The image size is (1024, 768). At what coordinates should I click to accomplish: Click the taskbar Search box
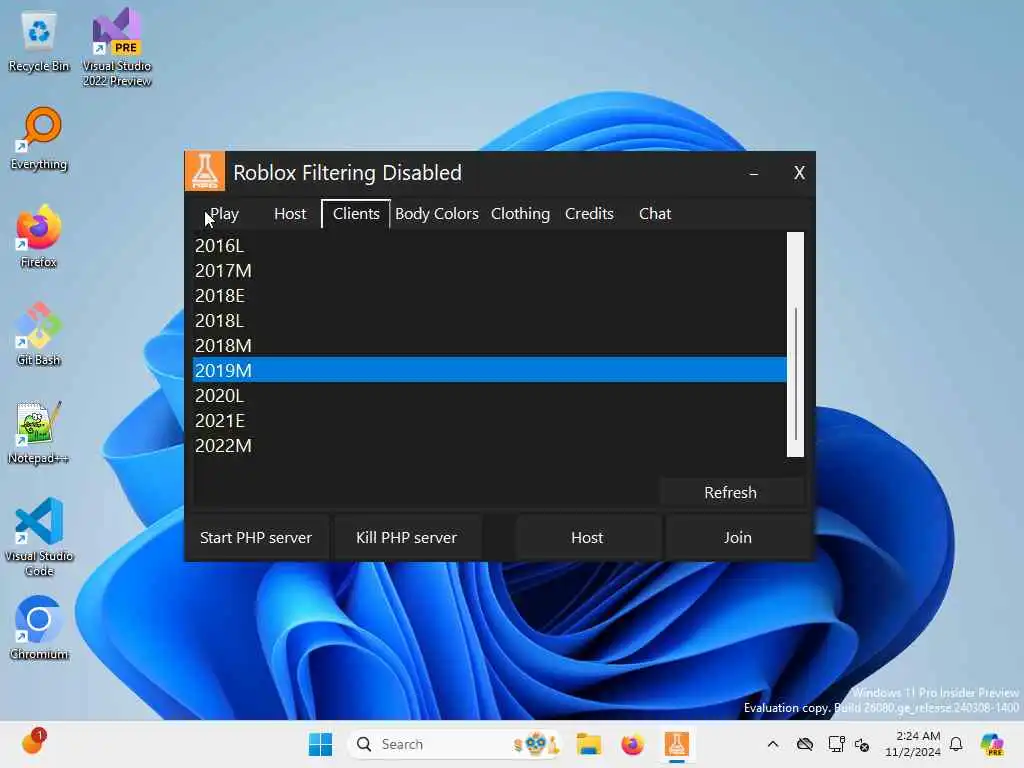[x=455, y=744]
